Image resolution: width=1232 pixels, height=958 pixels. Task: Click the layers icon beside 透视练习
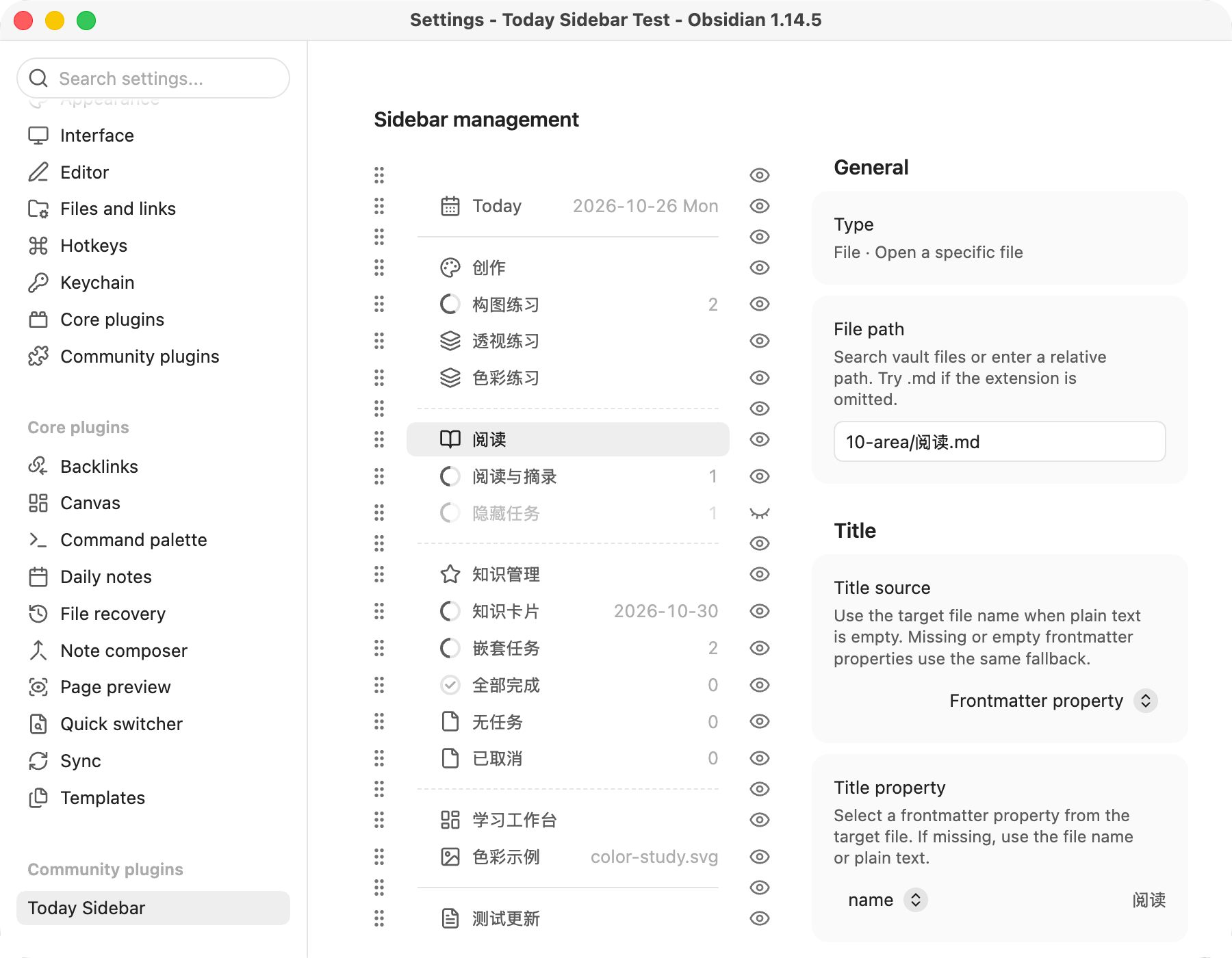click(x=450, y=341)
